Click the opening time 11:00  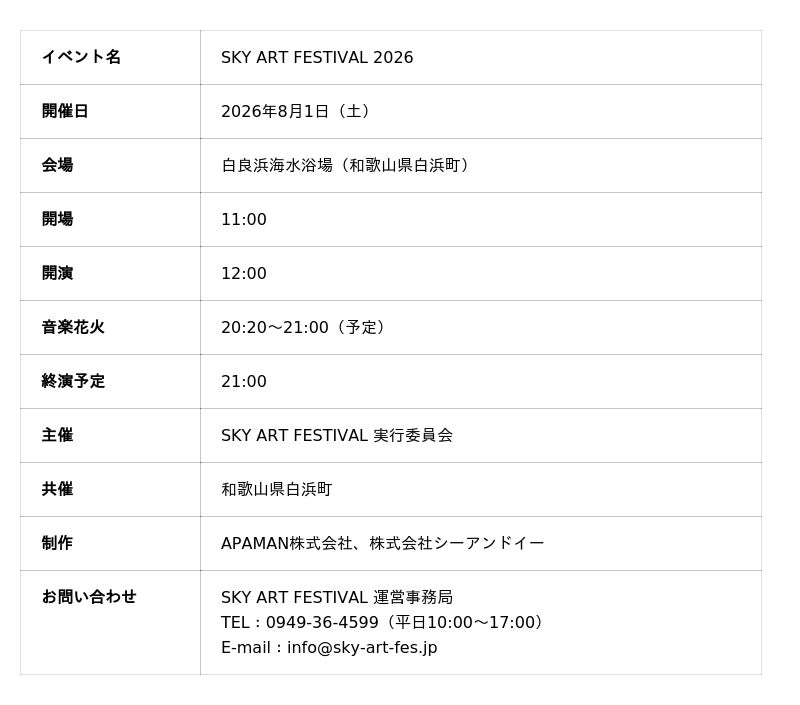pos(244,219)
